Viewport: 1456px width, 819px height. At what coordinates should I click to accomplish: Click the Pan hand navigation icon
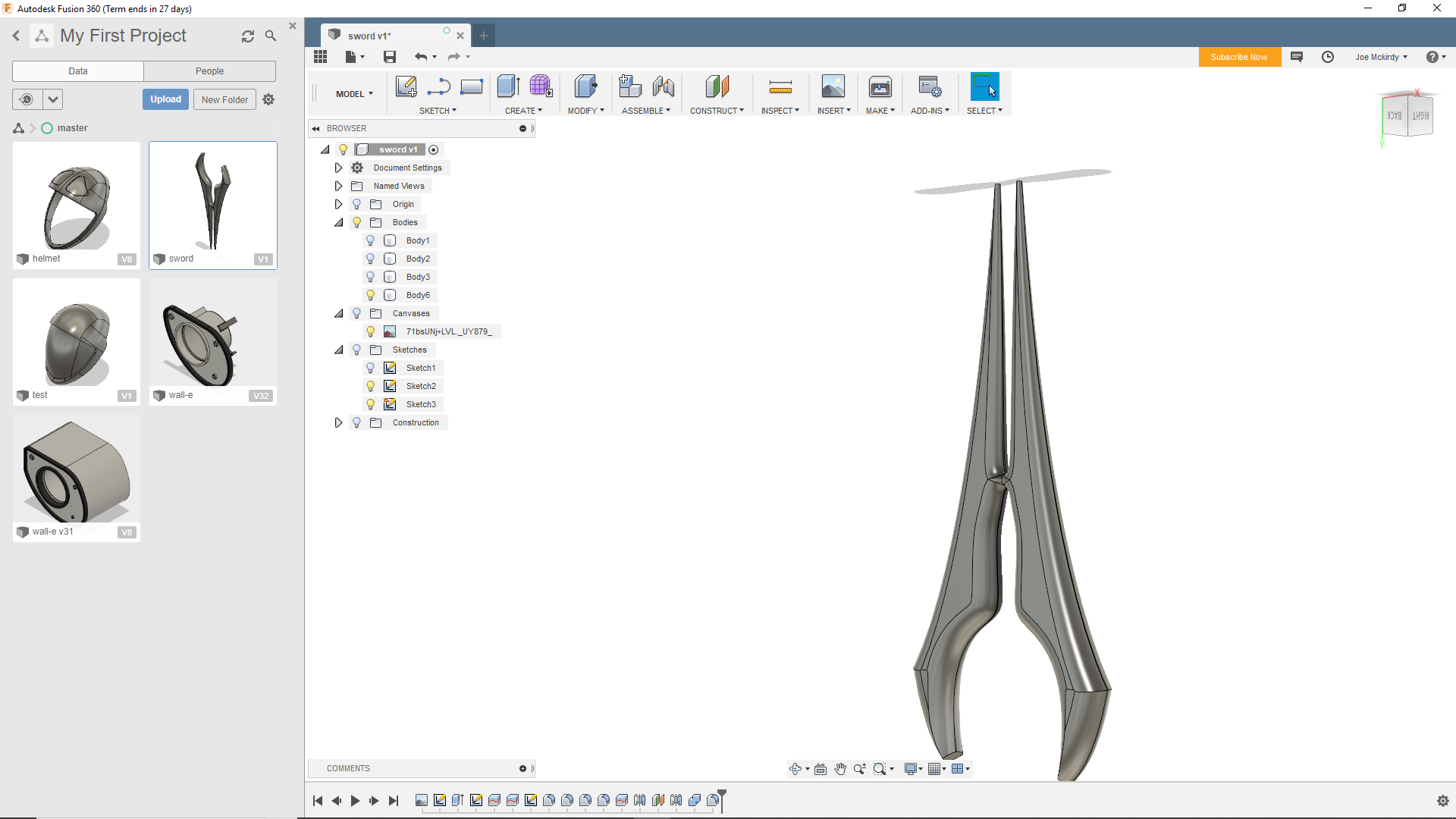tap(840, 769)
